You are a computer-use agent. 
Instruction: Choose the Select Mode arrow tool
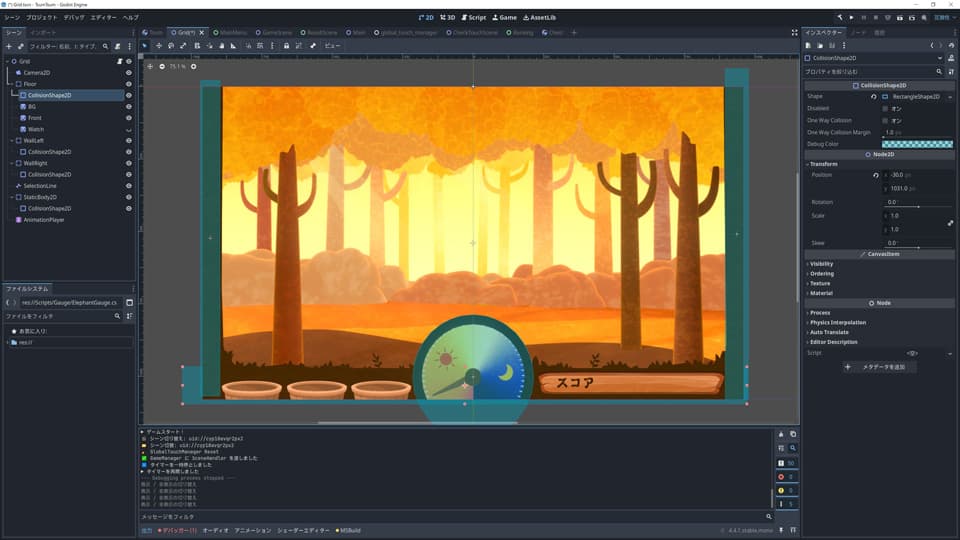coord(145,46)
